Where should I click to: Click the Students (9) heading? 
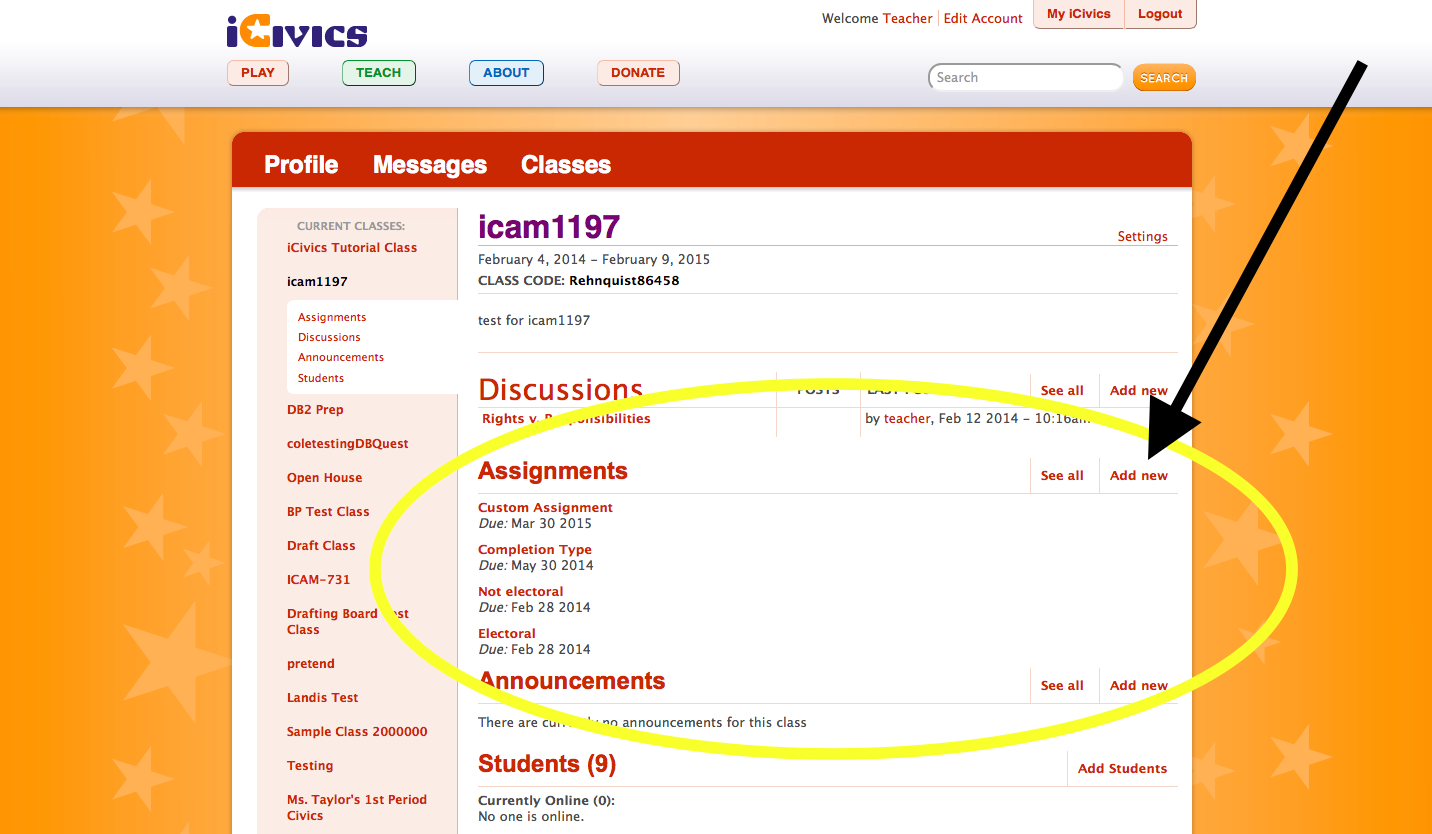[547, 764]
